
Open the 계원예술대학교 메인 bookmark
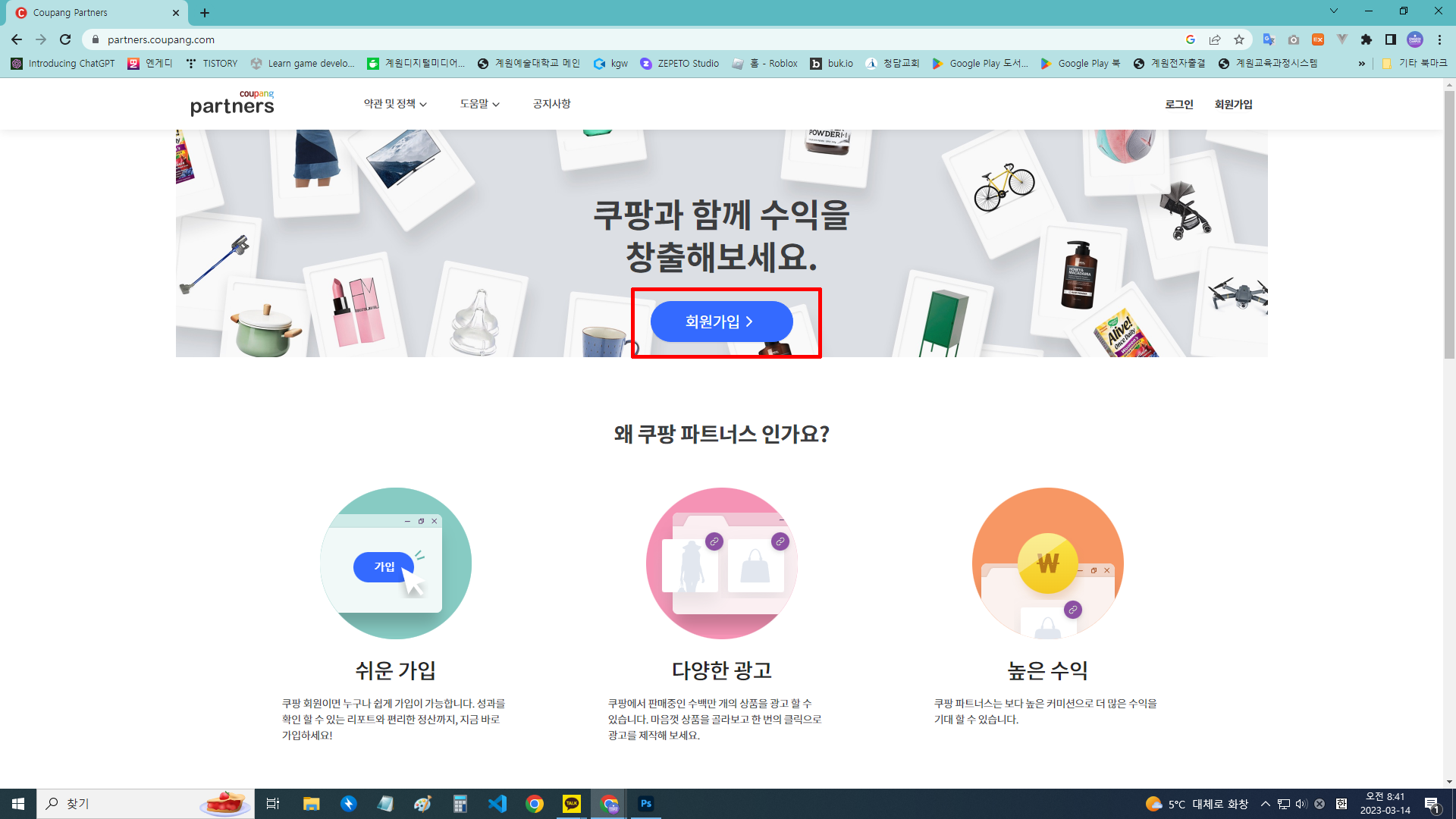click(529, 64)
